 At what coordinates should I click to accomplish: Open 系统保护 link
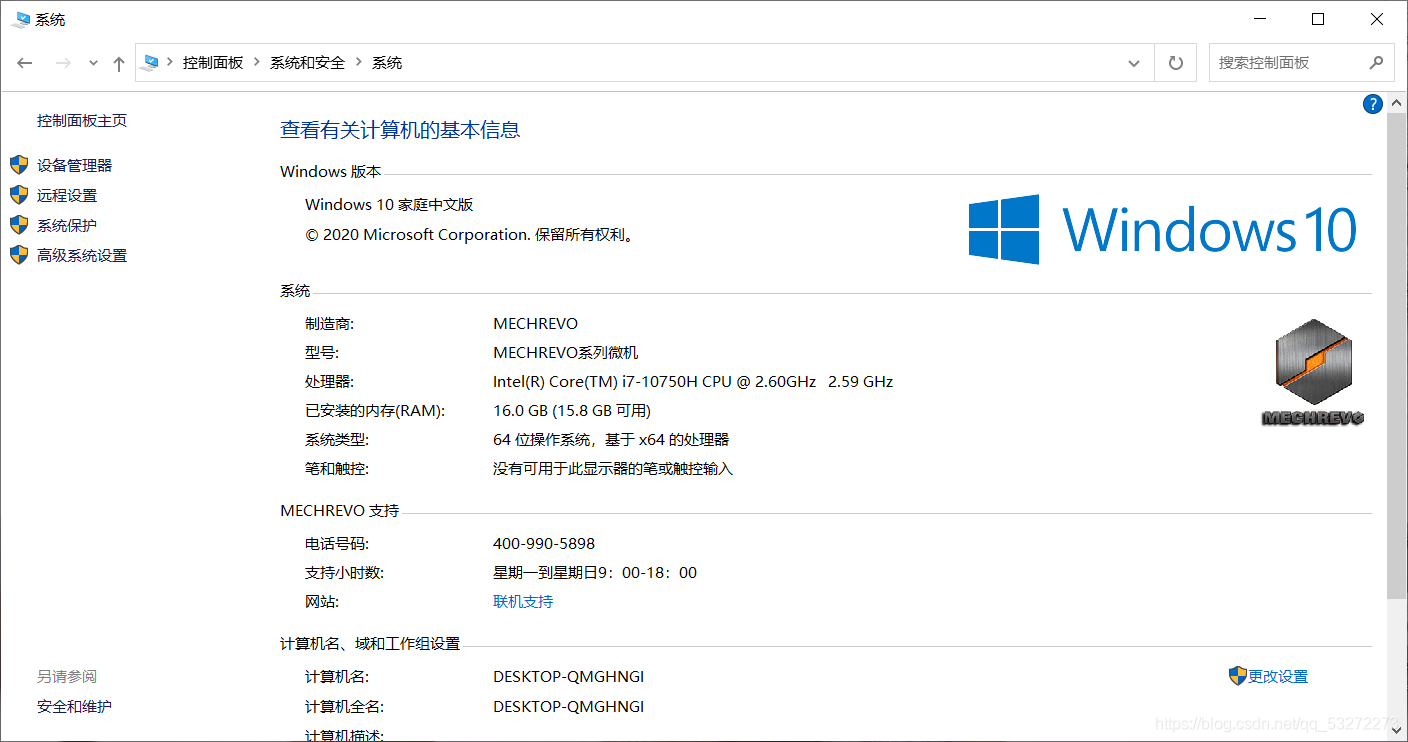pyautogui.click(x=67, y=225)
